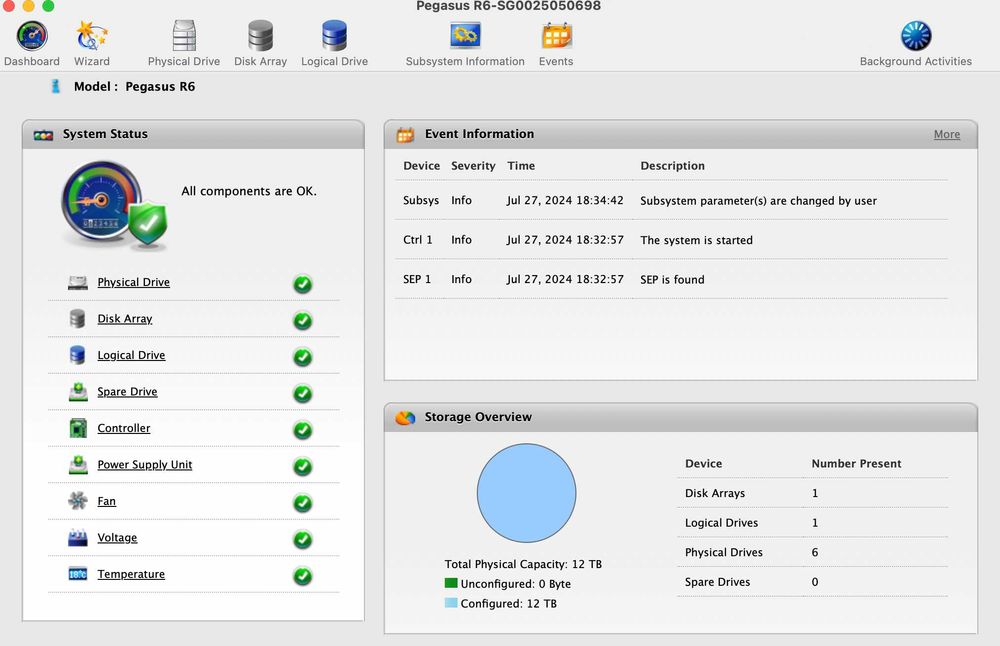Click the green check for Fan status
This screenshot has width=1000, height=646.
pyautogui.click(x=302, y=503)
